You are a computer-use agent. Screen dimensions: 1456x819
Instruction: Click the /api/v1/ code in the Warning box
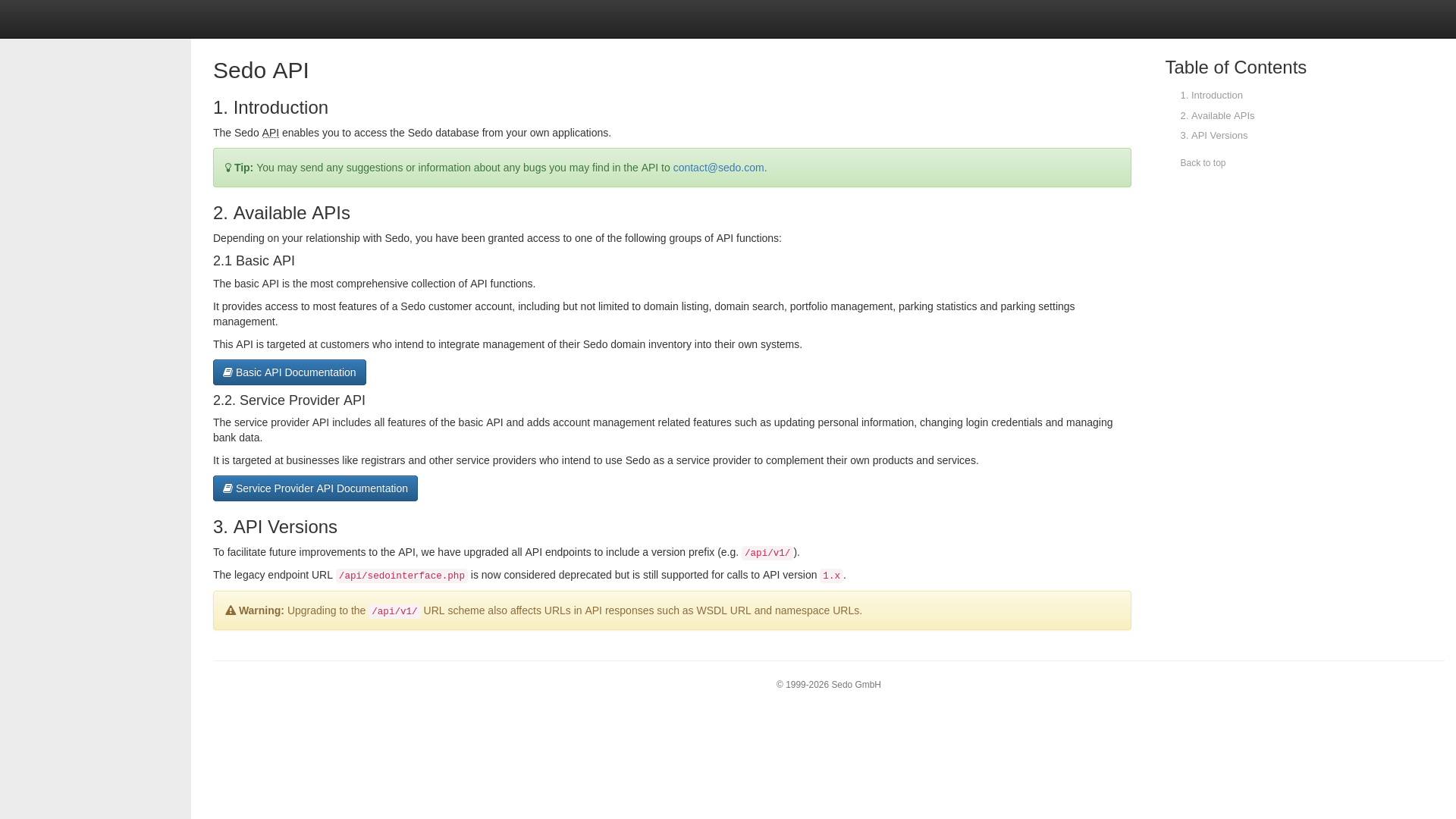click(394, 611)
